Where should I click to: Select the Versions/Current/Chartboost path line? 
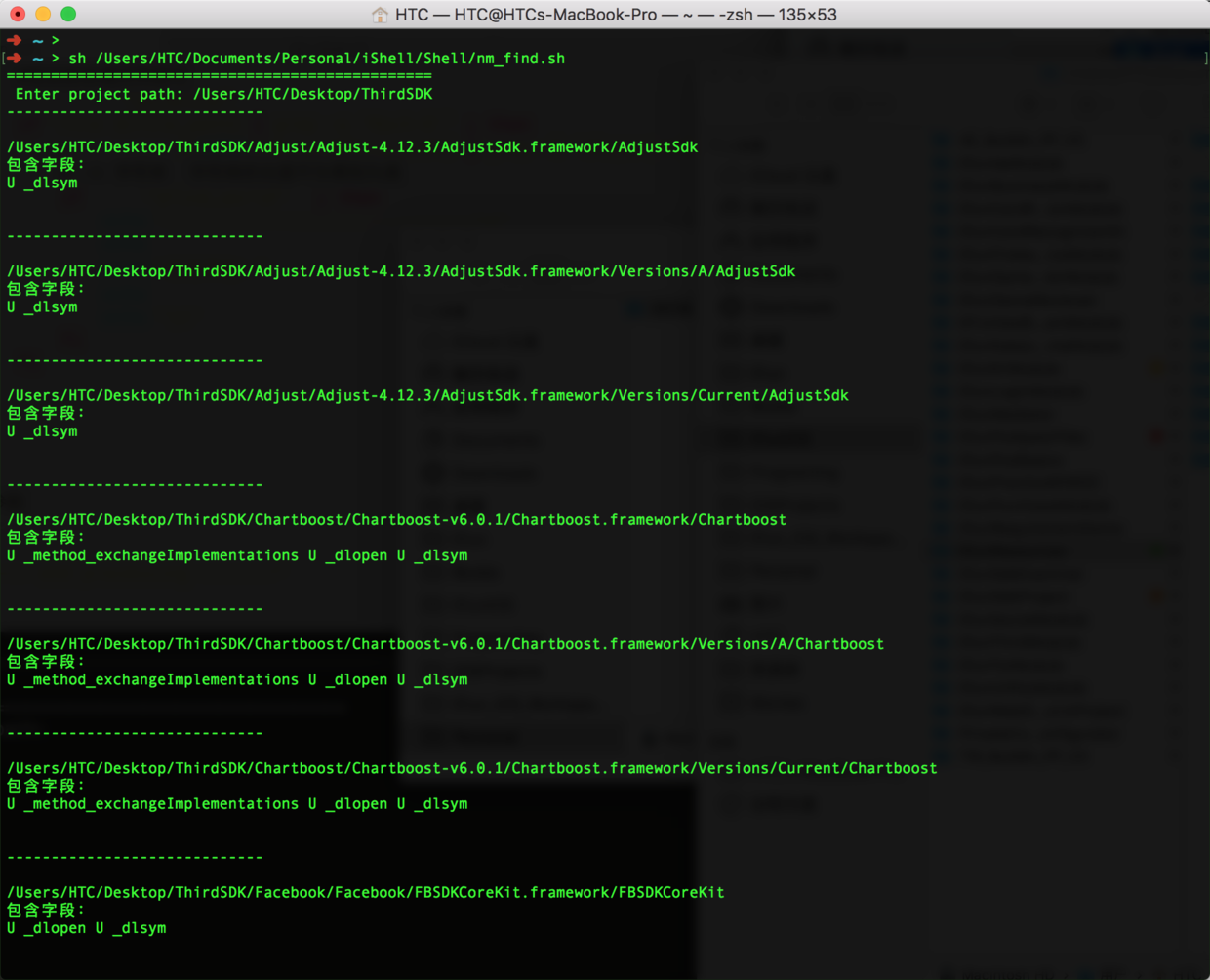(x=472, y=768)
